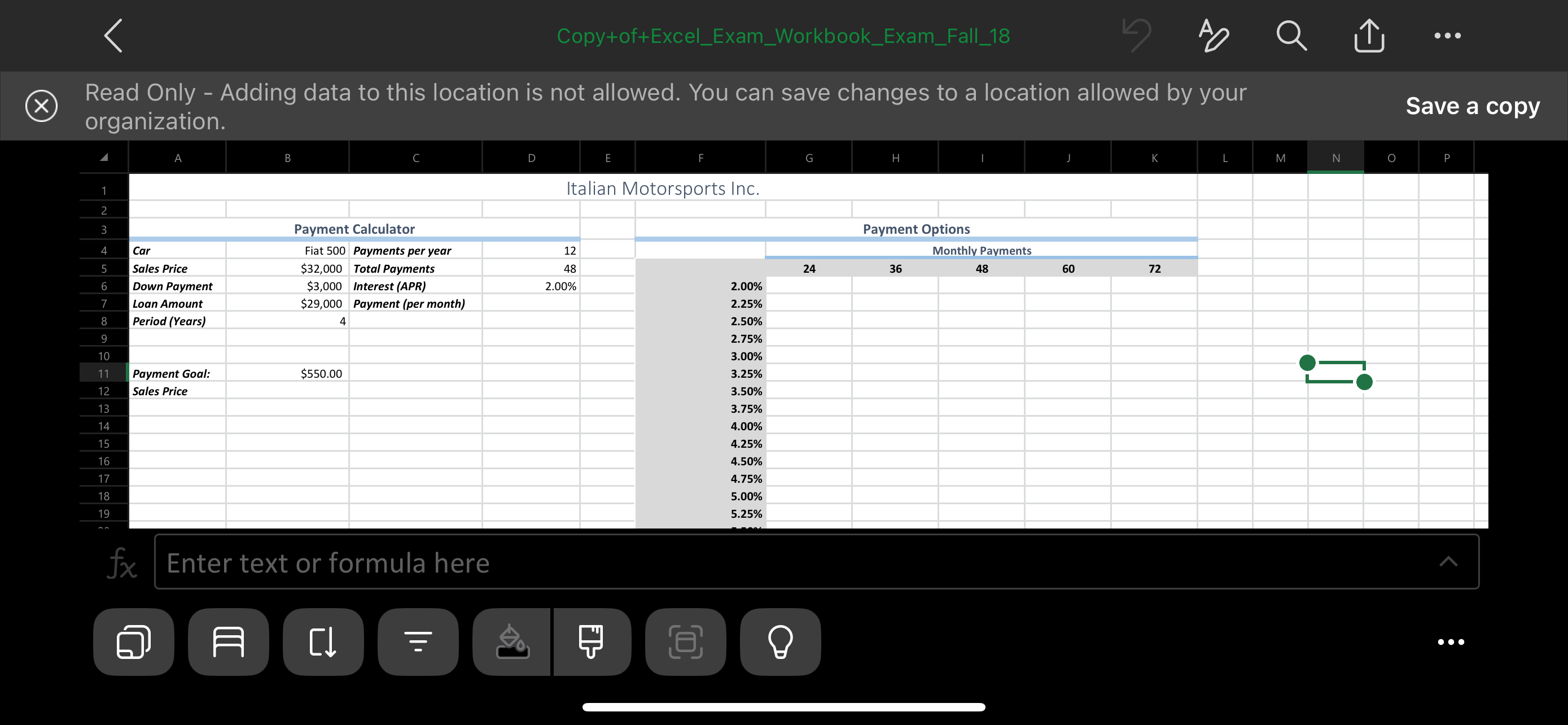Tap the Undo arrow icon
This screenshot has height=725, width=1568.
1136,36
